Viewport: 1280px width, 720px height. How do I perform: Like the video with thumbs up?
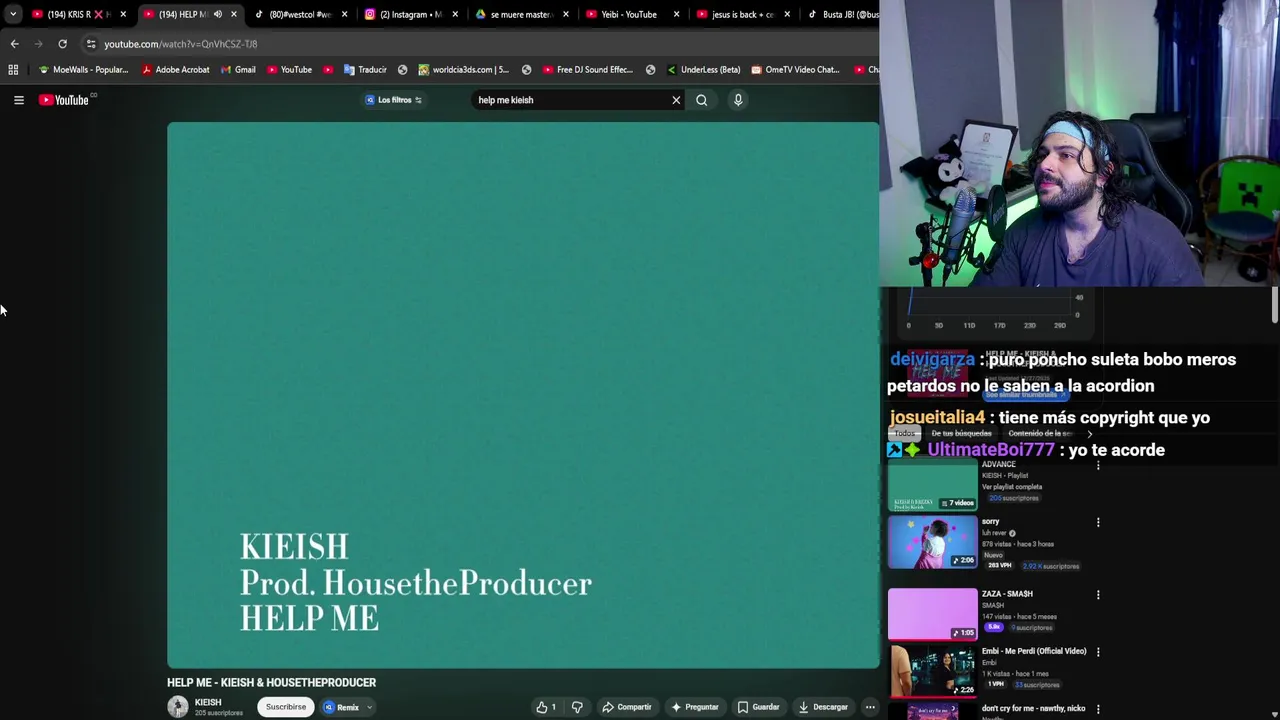[545, 707]
